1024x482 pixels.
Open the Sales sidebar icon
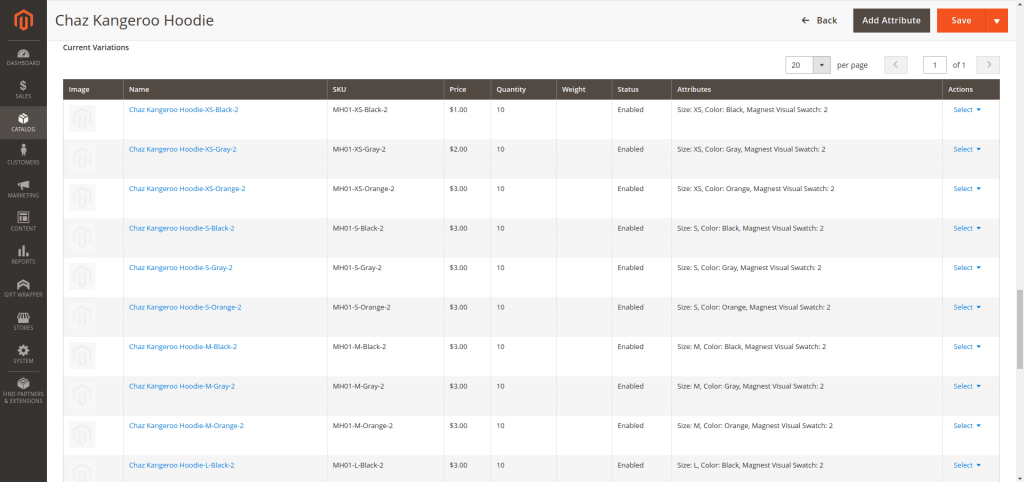pos(23,89)
